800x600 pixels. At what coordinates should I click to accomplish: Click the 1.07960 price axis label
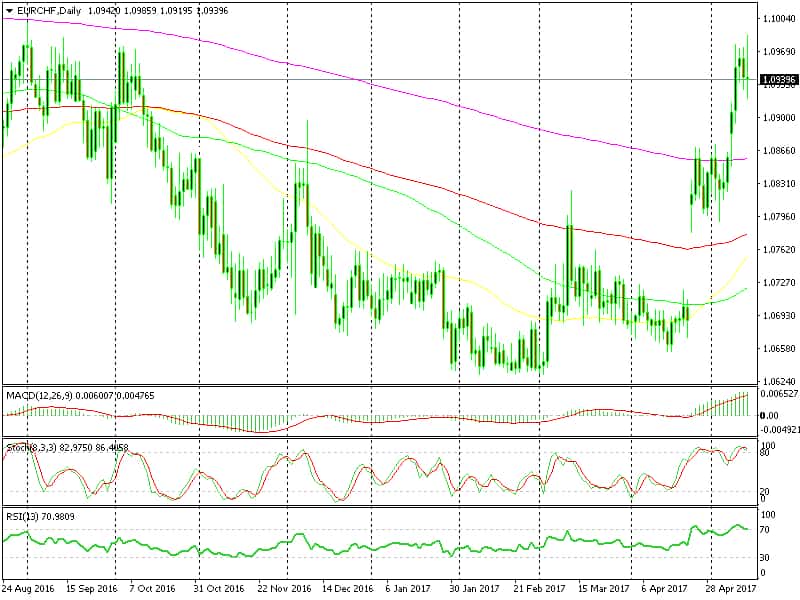pyautogui.click(x=779, y=216)
